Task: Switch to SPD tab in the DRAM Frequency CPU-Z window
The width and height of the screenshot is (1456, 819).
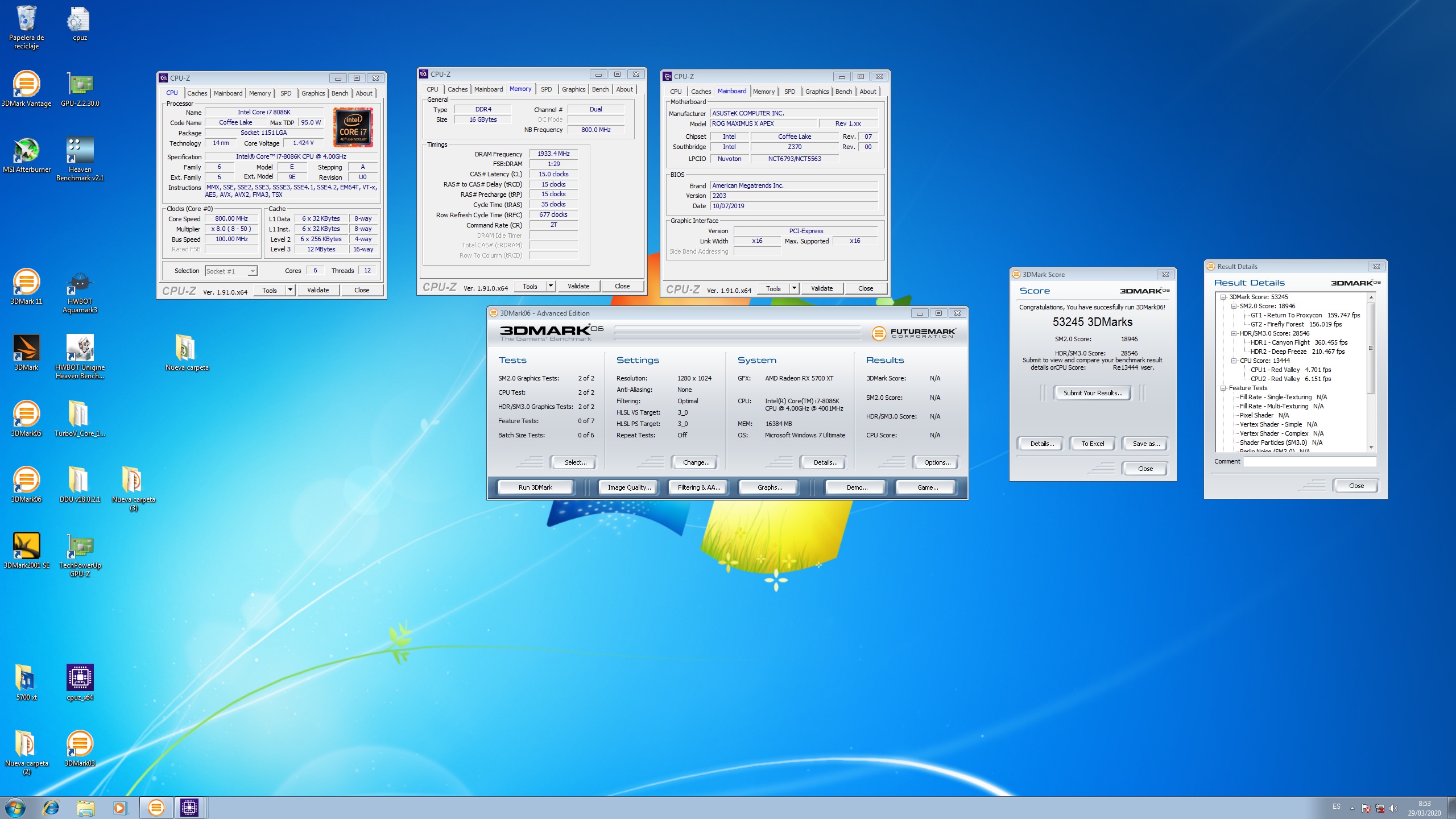Action: [546, 89]
